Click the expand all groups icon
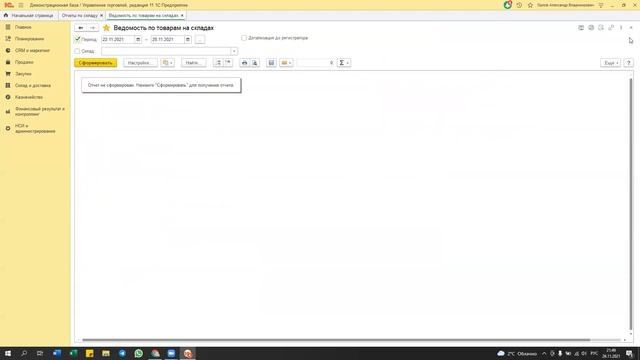This screenshot has height=360, width=640. coord(218,63)
